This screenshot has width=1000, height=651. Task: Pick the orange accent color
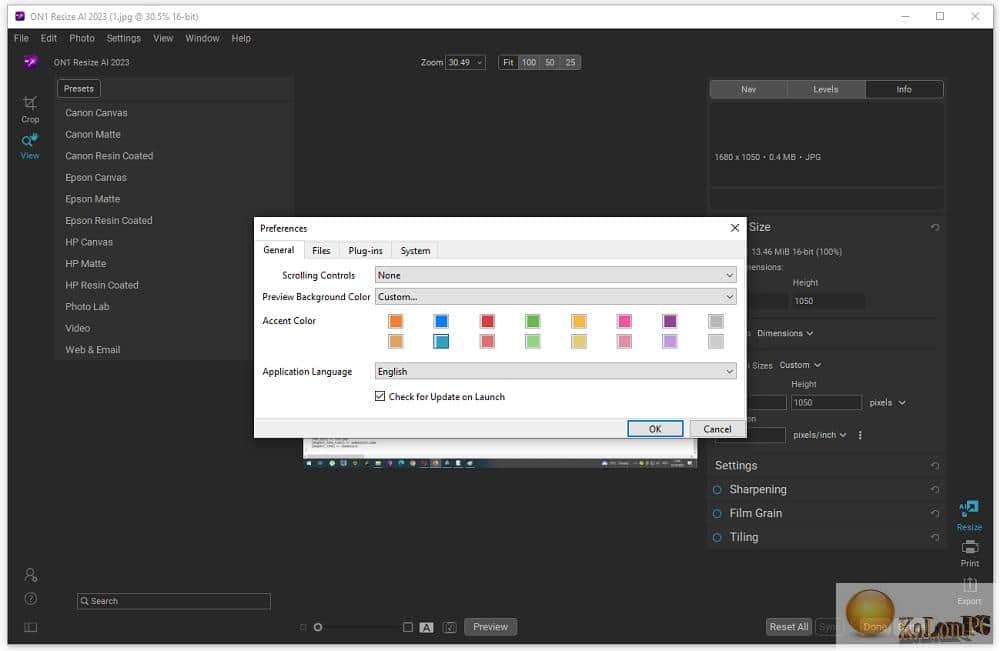[395, 321]
